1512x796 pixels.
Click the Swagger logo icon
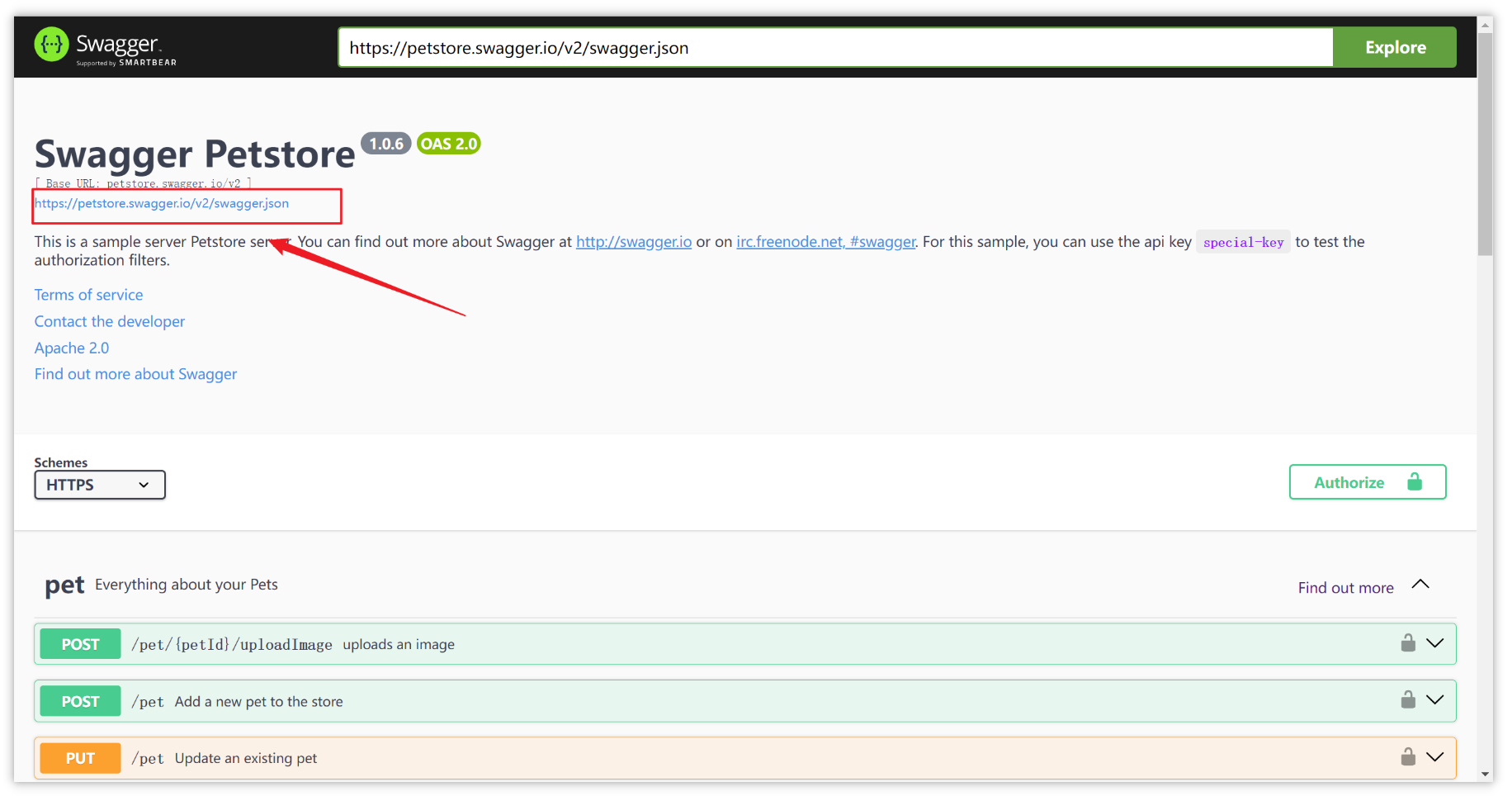point(50,44)
